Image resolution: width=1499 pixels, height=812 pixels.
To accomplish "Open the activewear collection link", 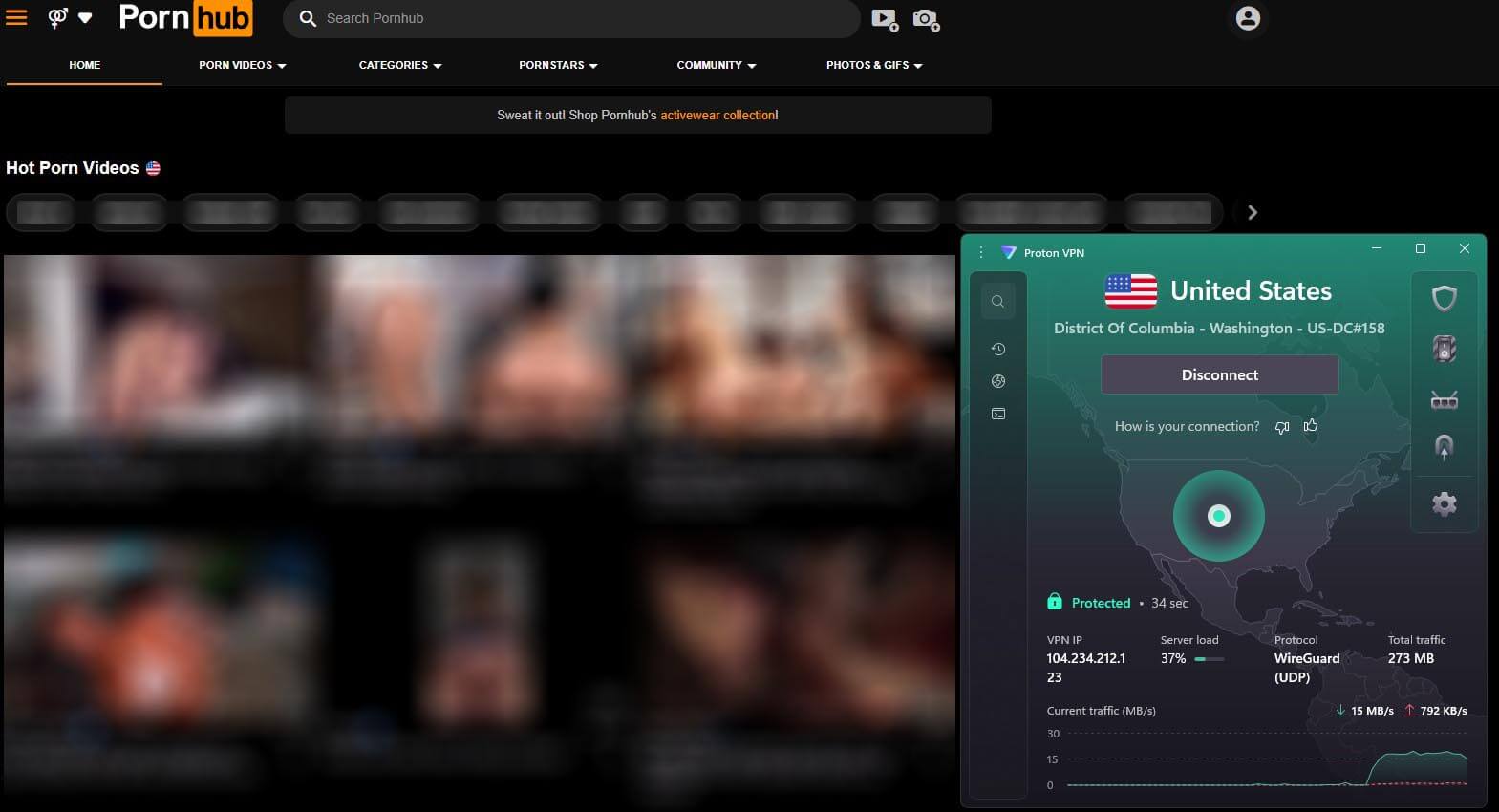I will (x=717, y=115).
